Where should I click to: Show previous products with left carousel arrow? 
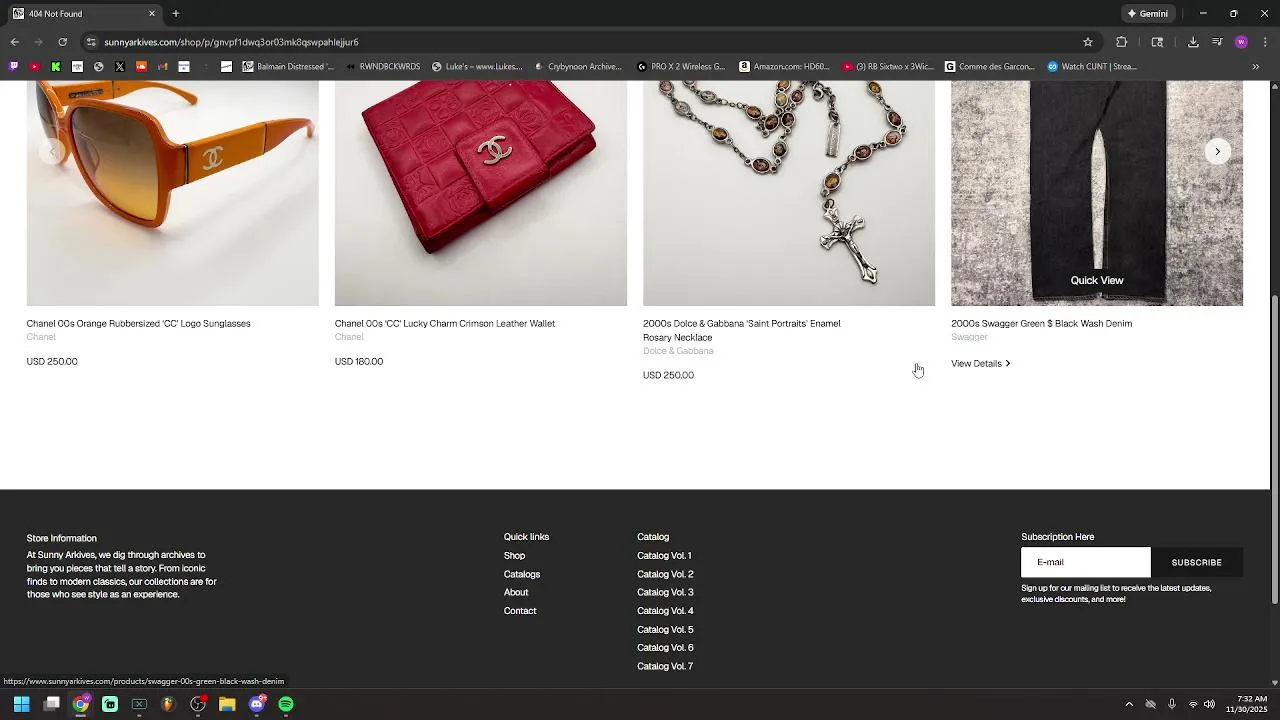point(51,152)
